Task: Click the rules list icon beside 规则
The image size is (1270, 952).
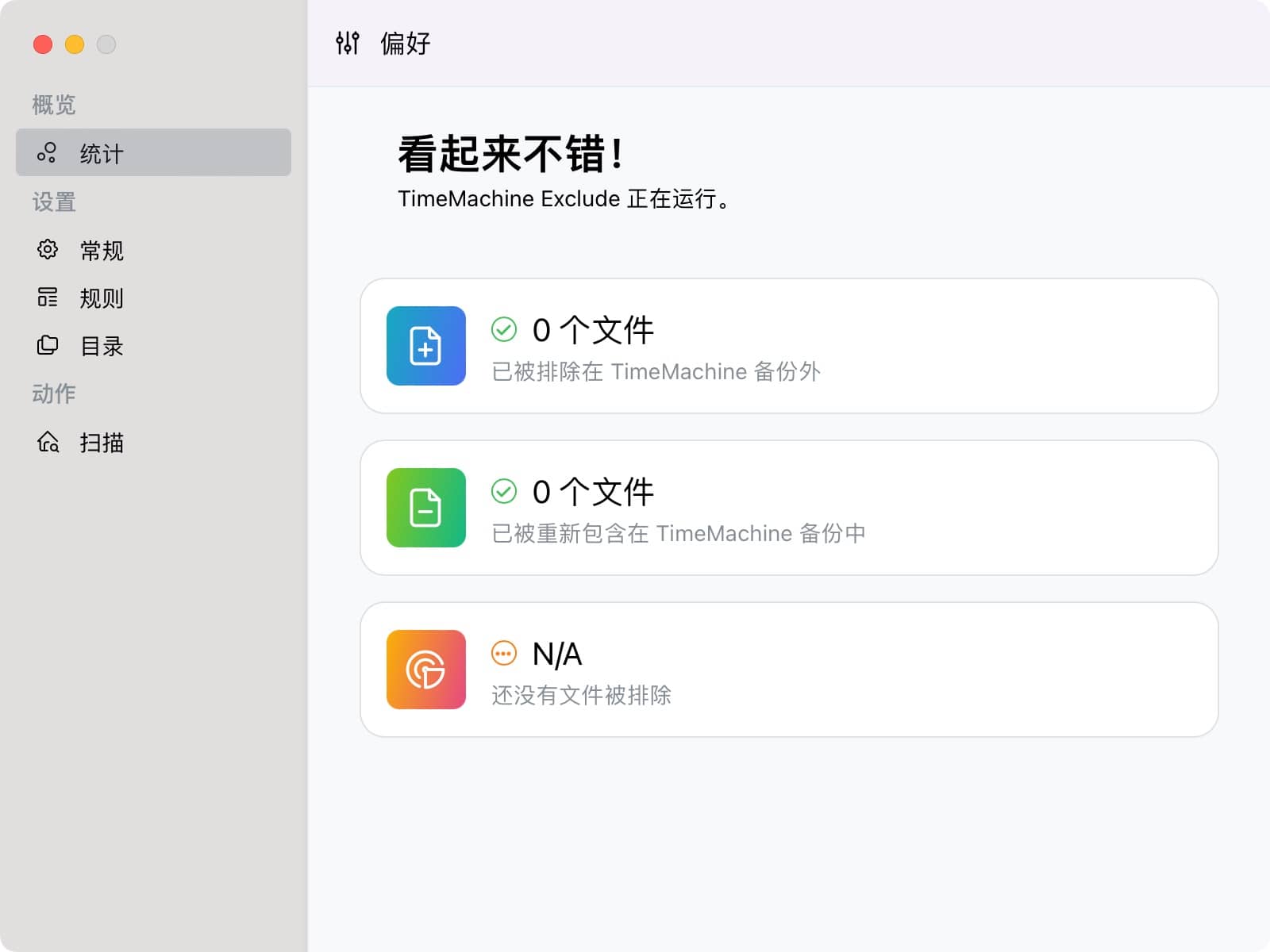Action: point(48,297)
